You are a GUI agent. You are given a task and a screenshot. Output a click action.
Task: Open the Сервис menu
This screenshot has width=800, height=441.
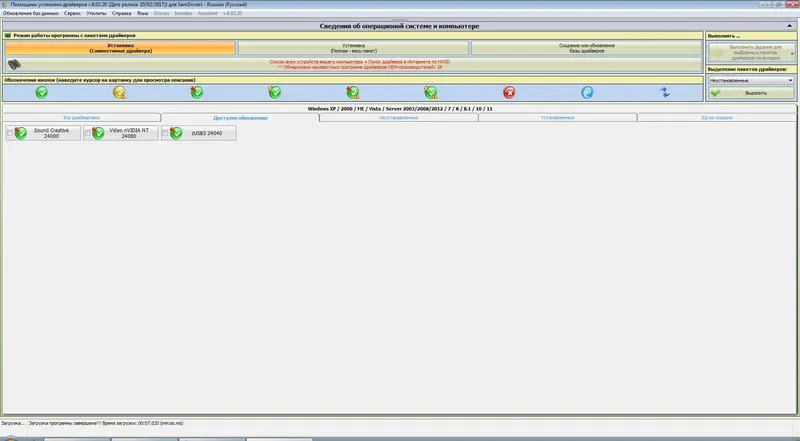pos(72,13)
